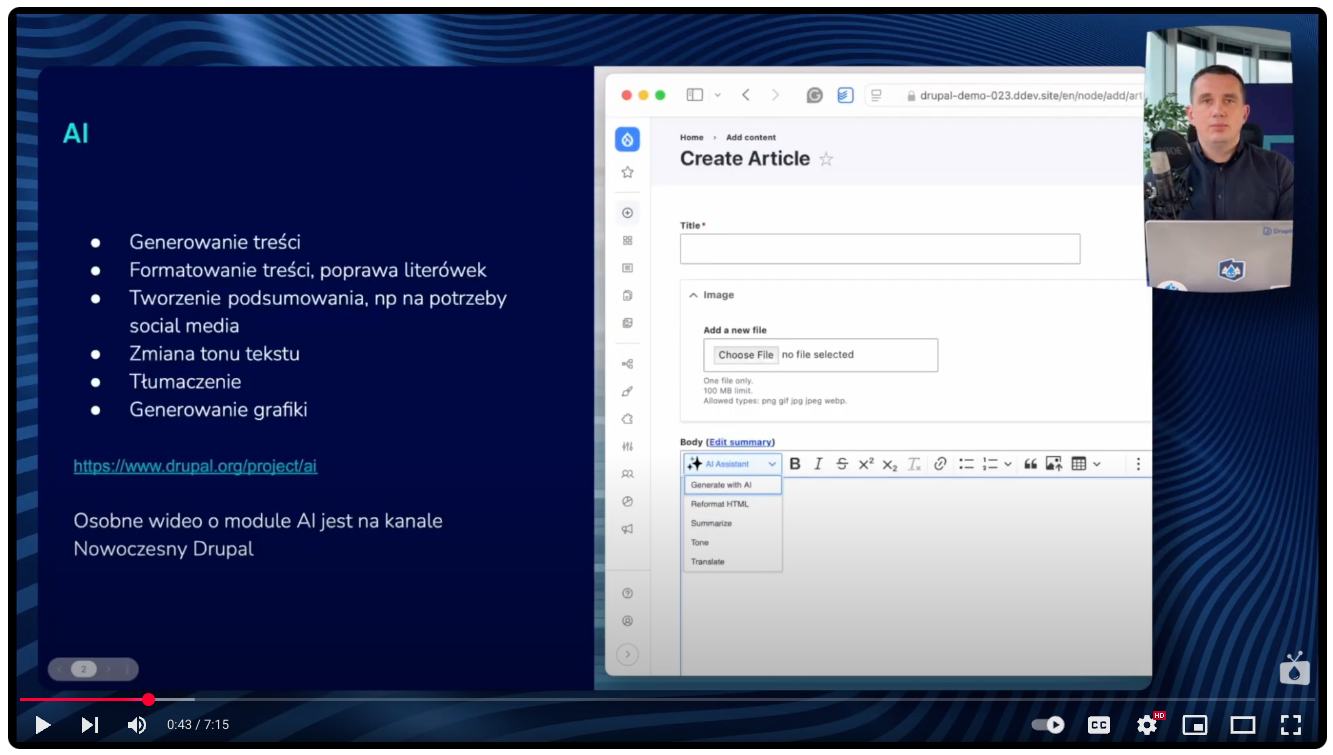
Task: Switch to miniplayer mode
Action: (1195, 725)
